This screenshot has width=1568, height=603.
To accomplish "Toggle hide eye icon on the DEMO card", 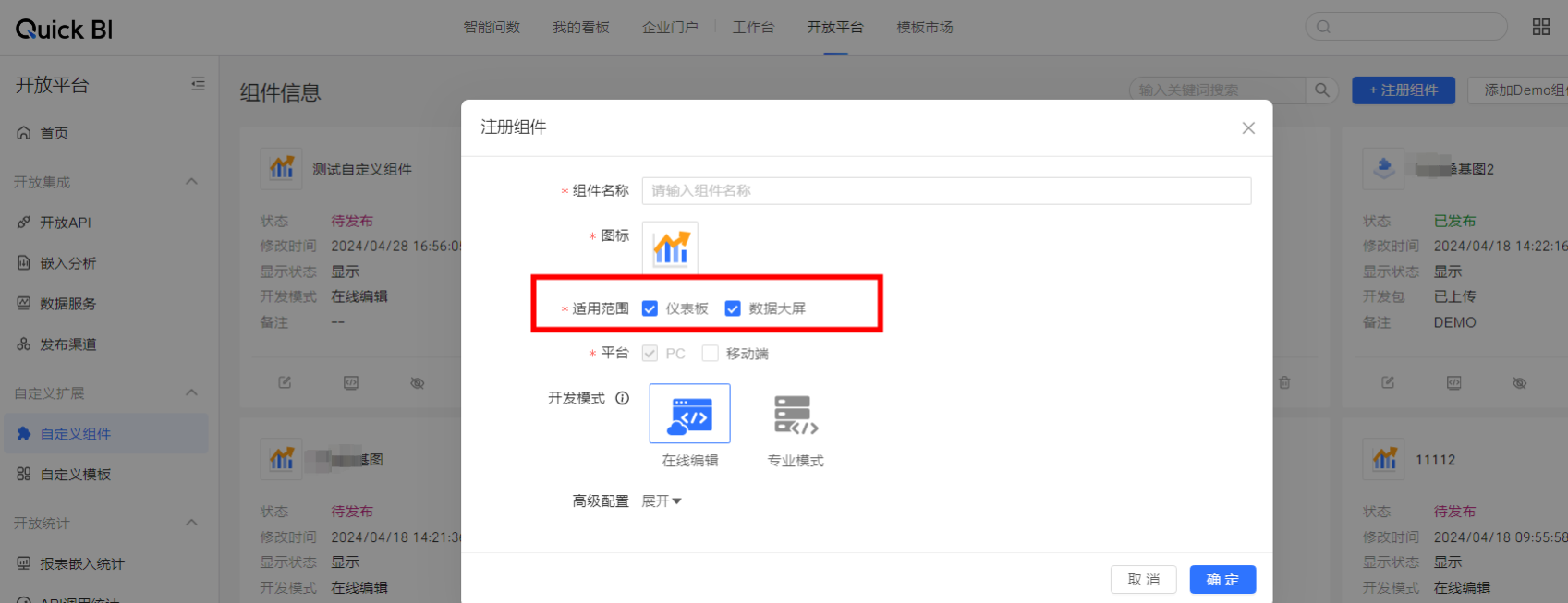I will tap(1520, 382).
